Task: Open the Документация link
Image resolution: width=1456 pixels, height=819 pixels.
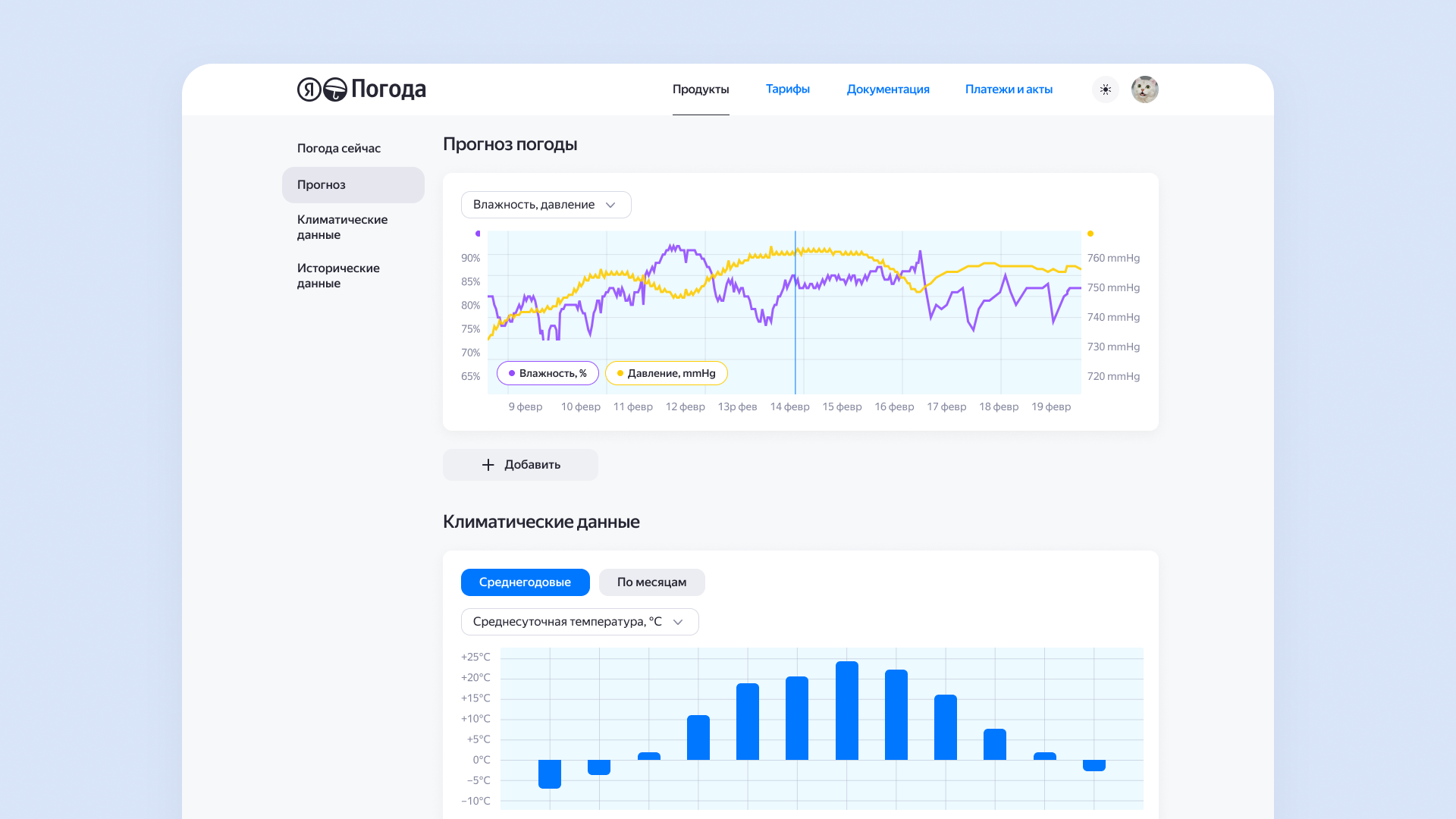Action: click(888, 89)
